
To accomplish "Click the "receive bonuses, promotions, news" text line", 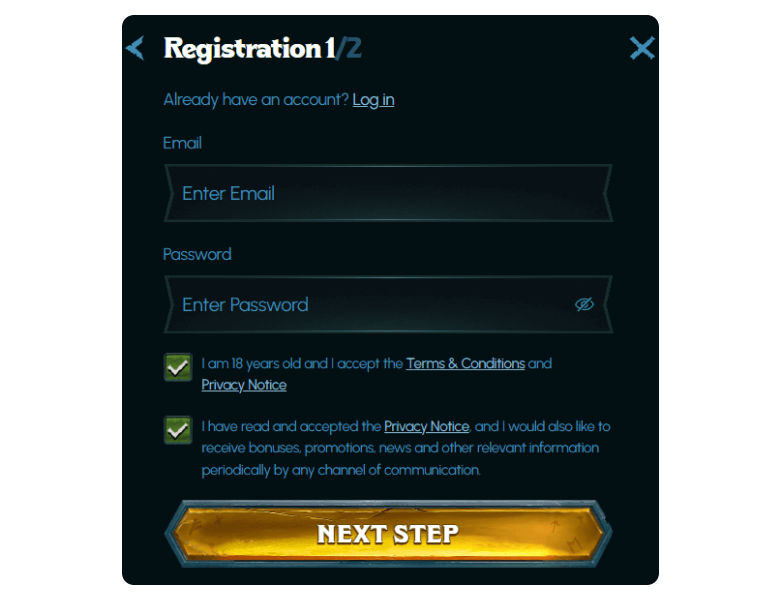I will point(400,448).
